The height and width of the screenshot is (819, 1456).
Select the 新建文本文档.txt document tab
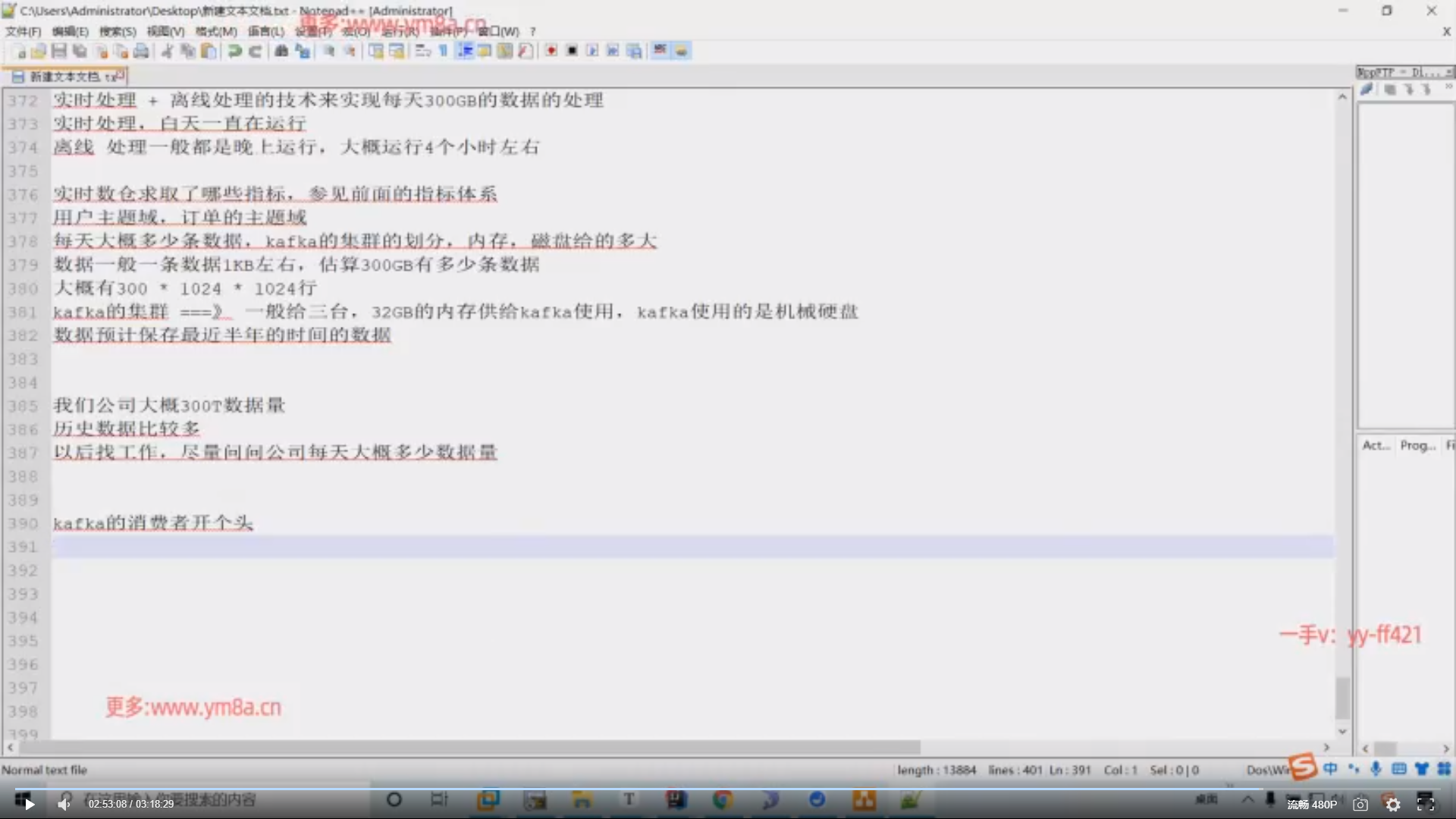click(x=66, y=77)
